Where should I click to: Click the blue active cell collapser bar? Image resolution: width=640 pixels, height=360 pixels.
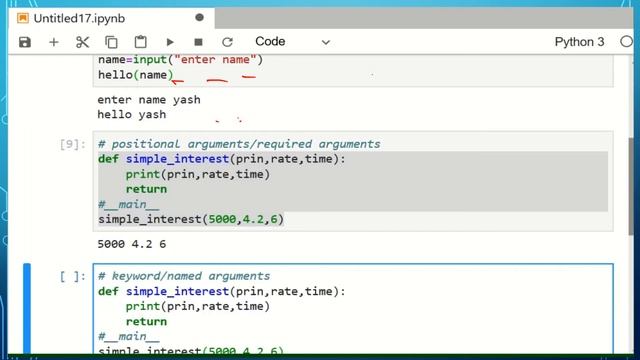click(x=27, y=309)
